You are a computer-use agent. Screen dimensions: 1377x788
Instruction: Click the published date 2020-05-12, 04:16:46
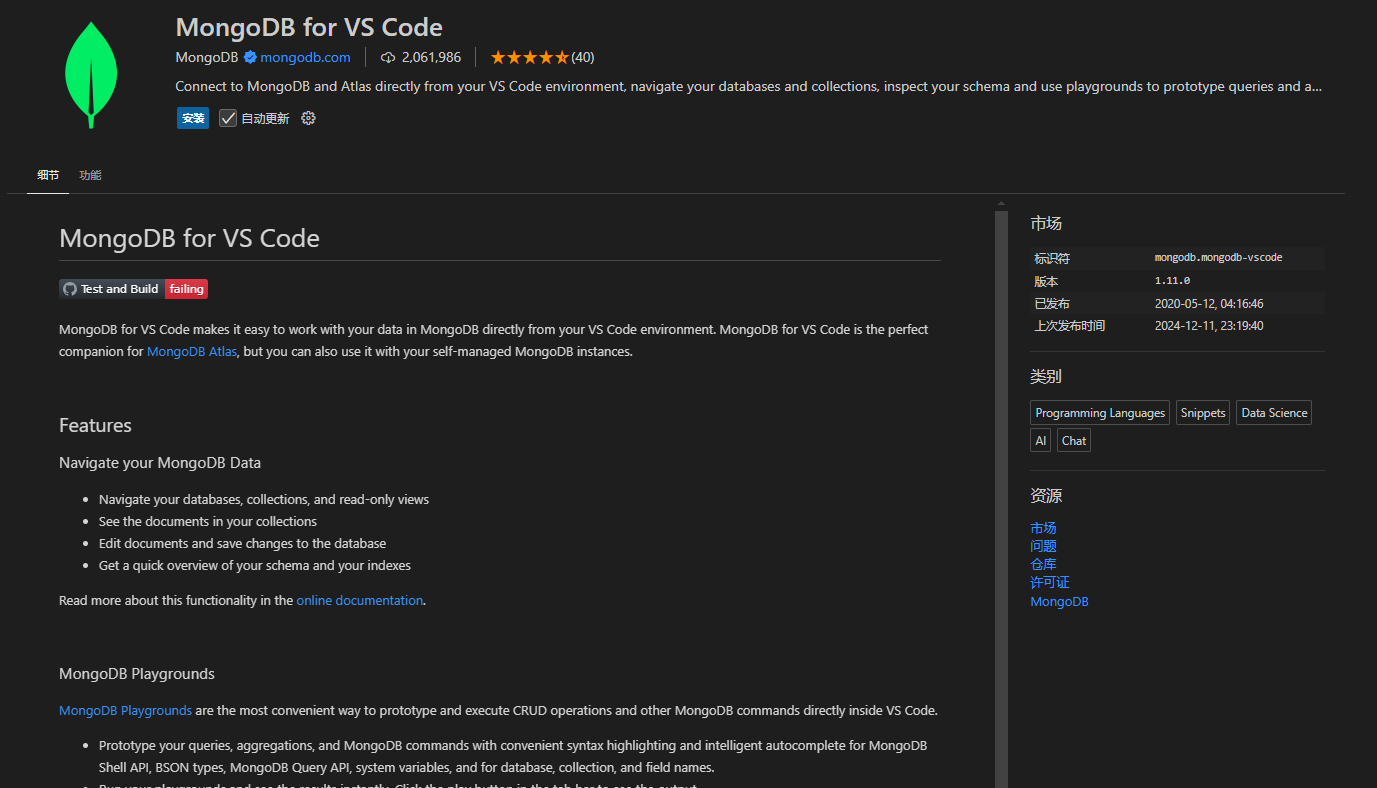click(1209, 303)
